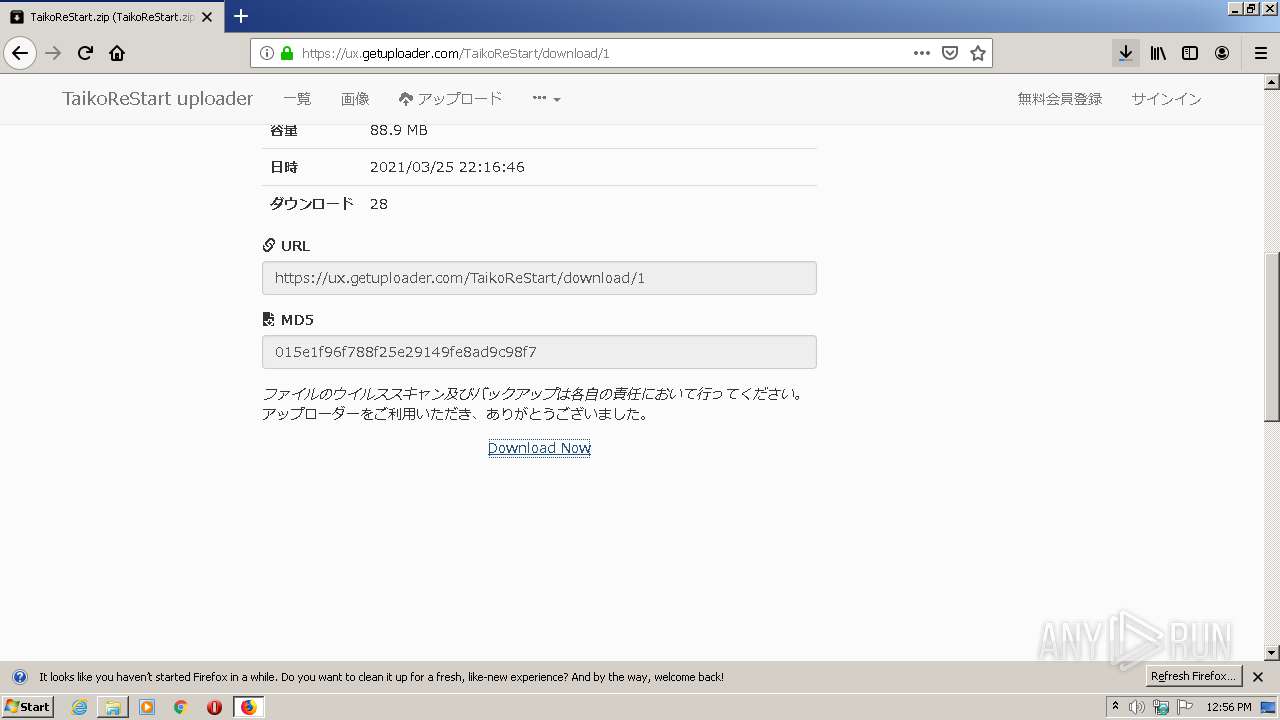Click the Download Now link
Viewport: 1280px width, 720px height.
pyautogui.click(x=539, y=448)
